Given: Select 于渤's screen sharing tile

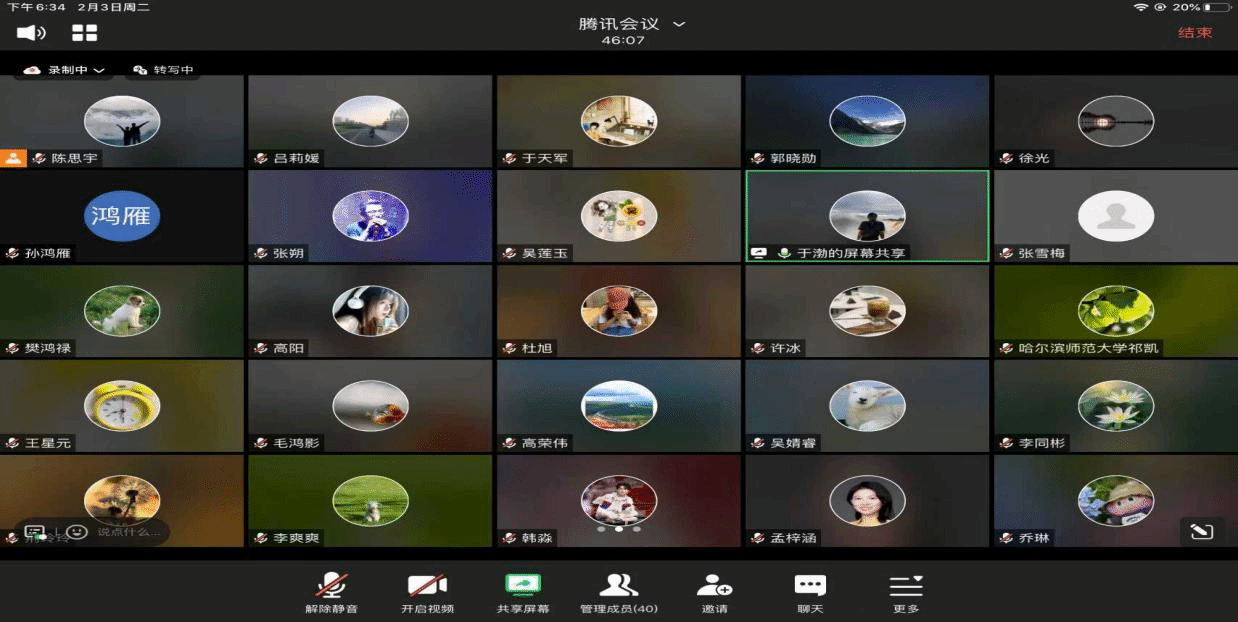Looking at the screenshot, I should [x=867, y=216].
